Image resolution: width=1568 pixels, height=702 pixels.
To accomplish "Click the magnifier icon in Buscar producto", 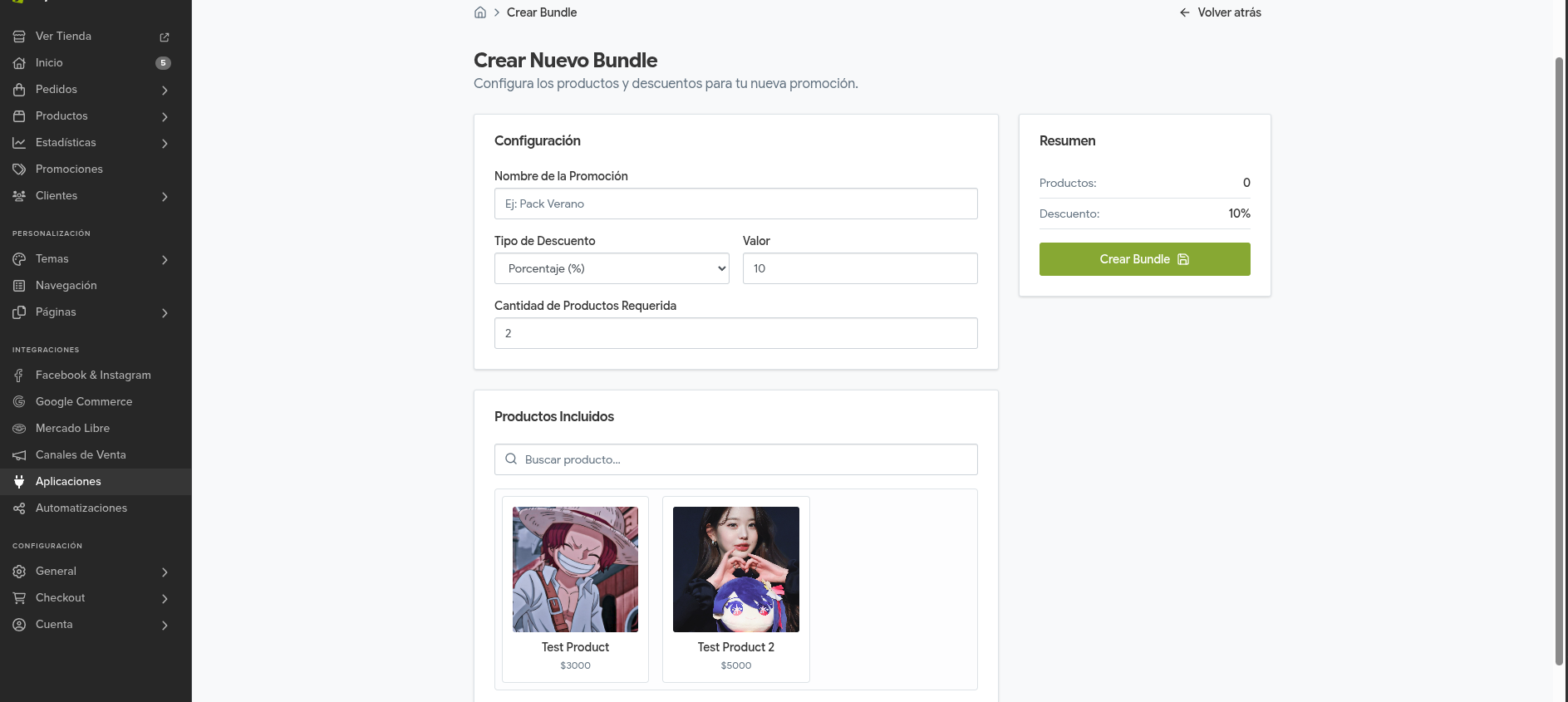I will pyautogui.click(x=510, y=459).
